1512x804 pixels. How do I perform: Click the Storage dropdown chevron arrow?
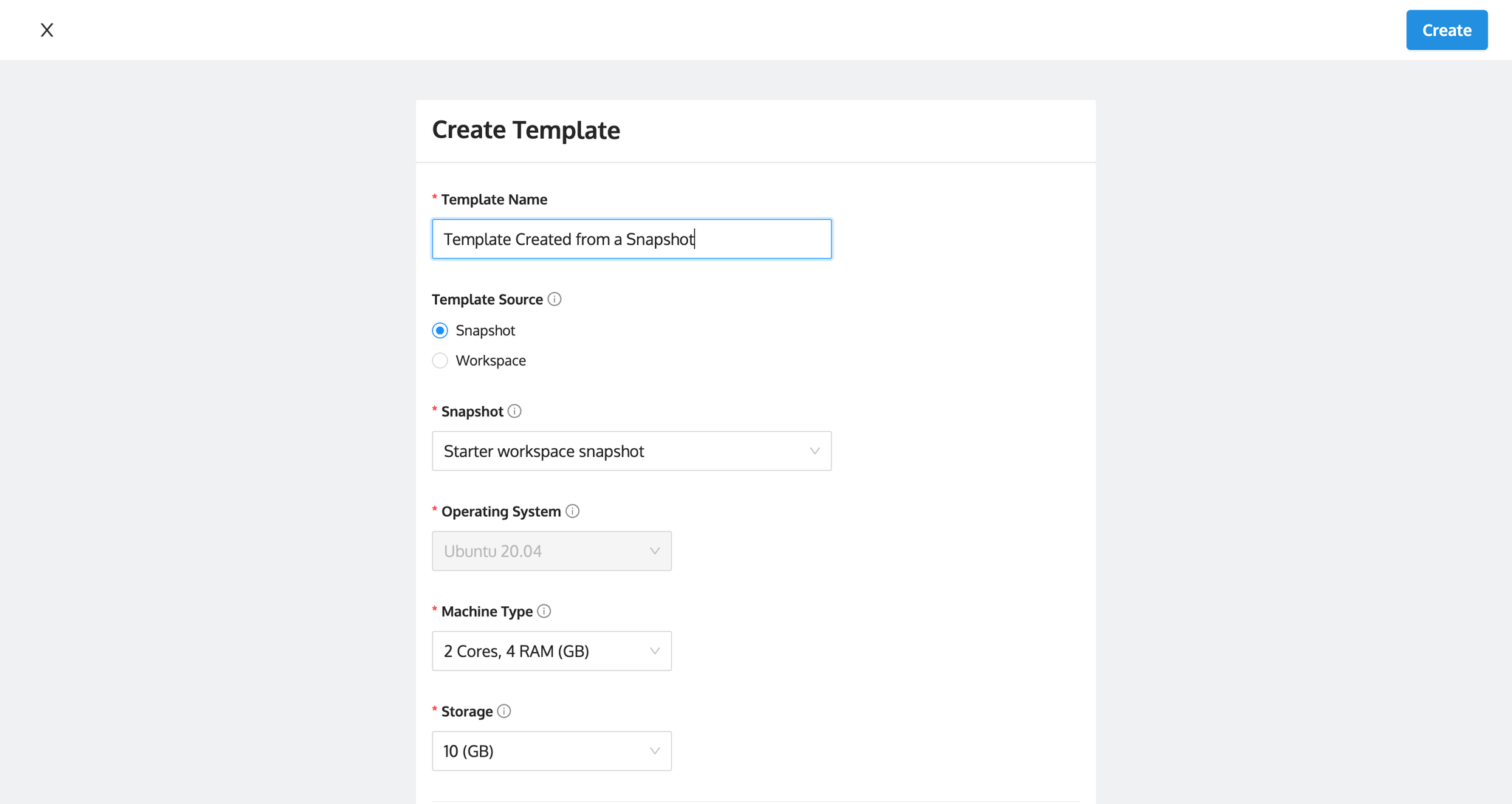pyautogui.click(x=654, y=751)
